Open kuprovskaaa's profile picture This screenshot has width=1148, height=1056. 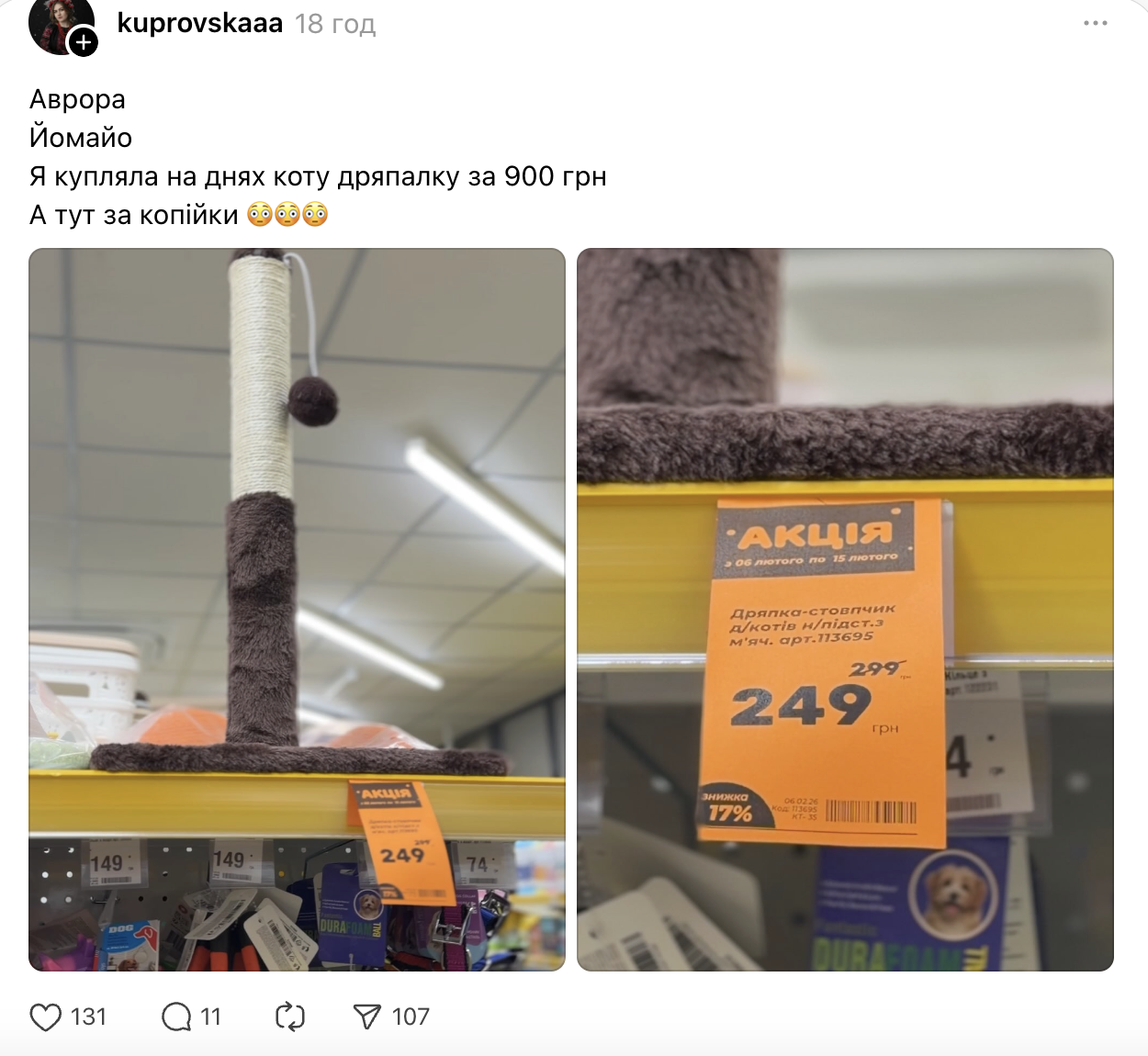tap(60, 24)
